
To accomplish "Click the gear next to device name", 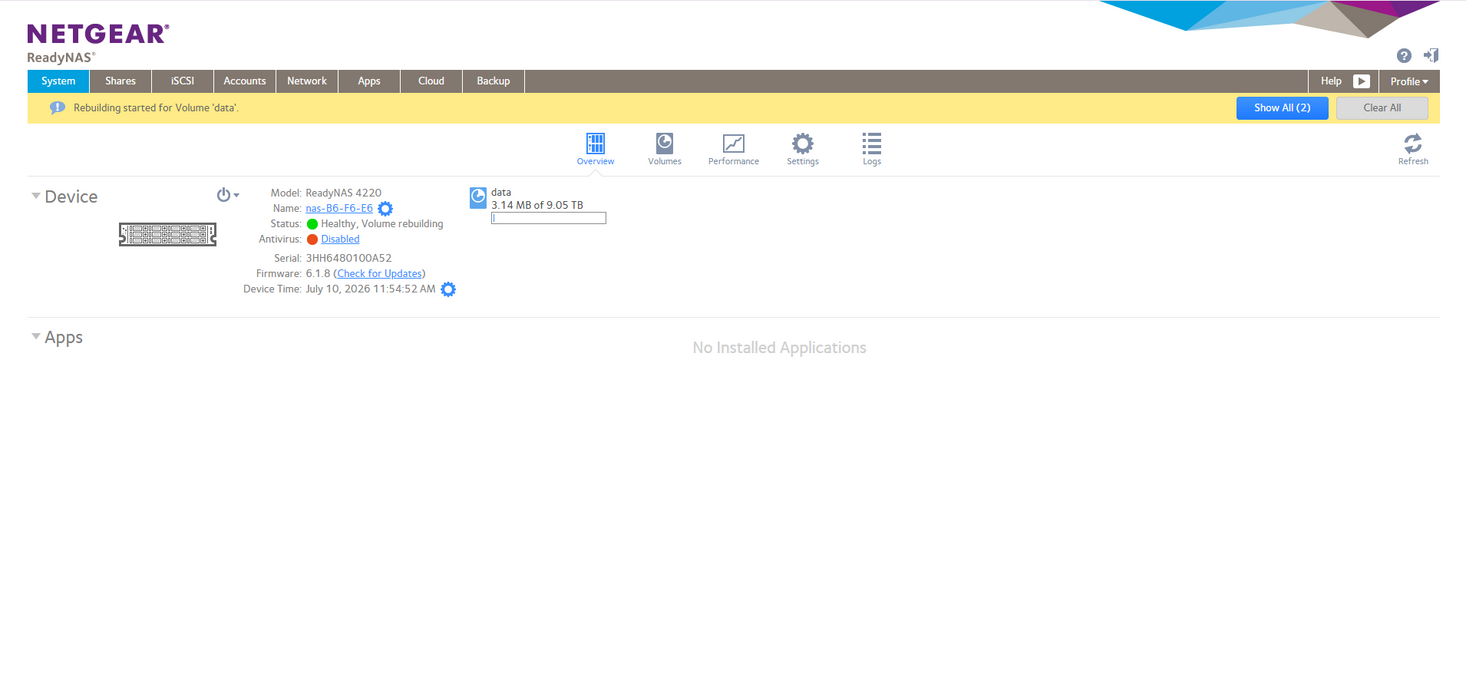I will point(385,209).
